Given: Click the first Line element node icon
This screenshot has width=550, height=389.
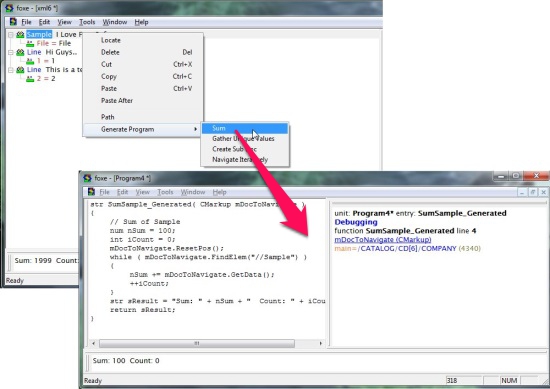Looking at the screenshot, I should click(20, 52).
